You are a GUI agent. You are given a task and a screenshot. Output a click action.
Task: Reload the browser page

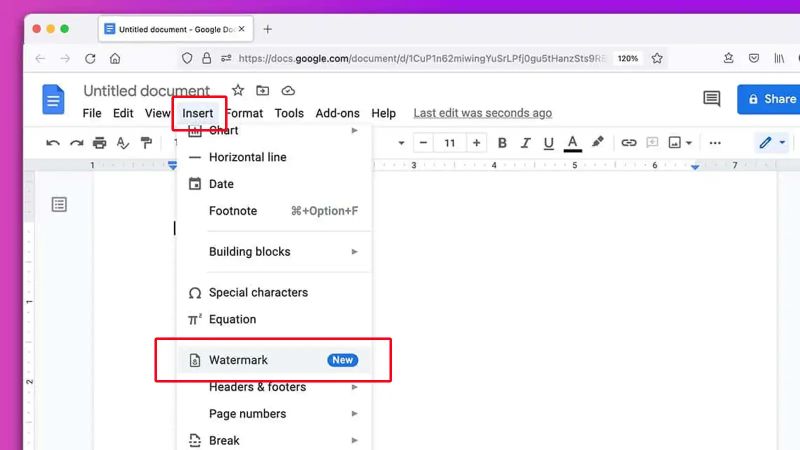point(90,59)
